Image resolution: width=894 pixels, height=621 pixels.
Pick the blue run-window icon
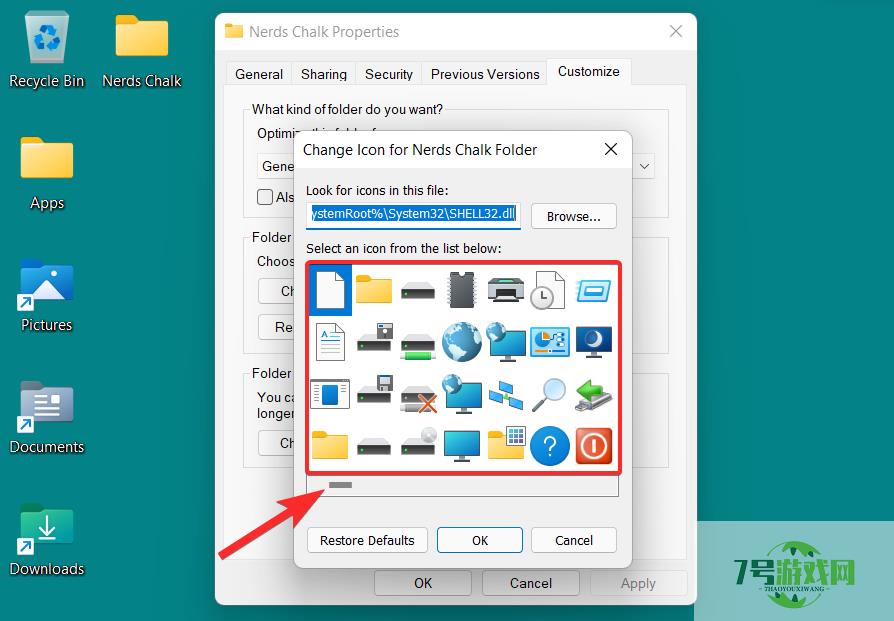pyautogui.click(x=593, y=290)
